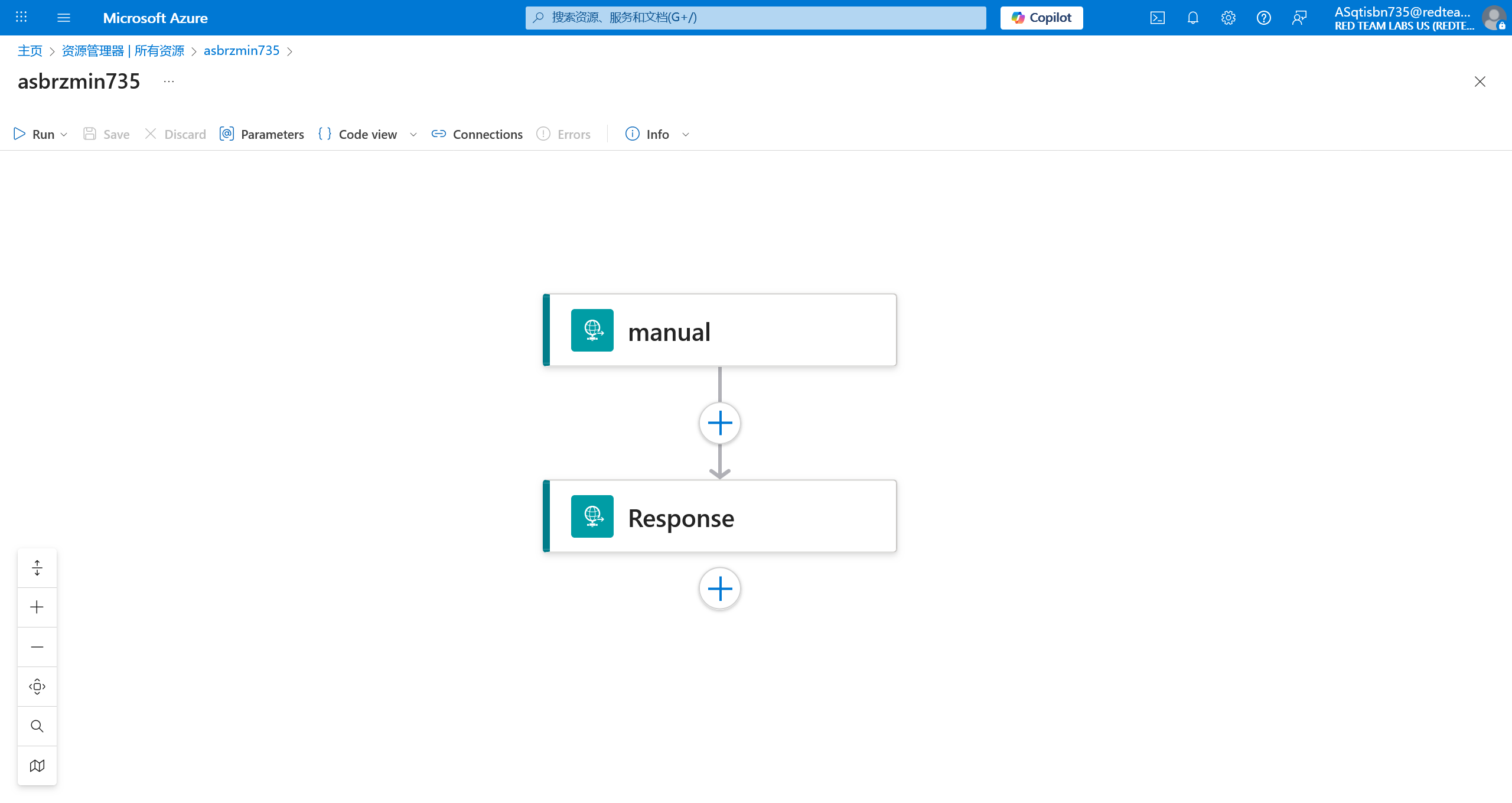Screen dimensions: 1512x803
Task: Add a step below Response action
Action: point(719,589)
